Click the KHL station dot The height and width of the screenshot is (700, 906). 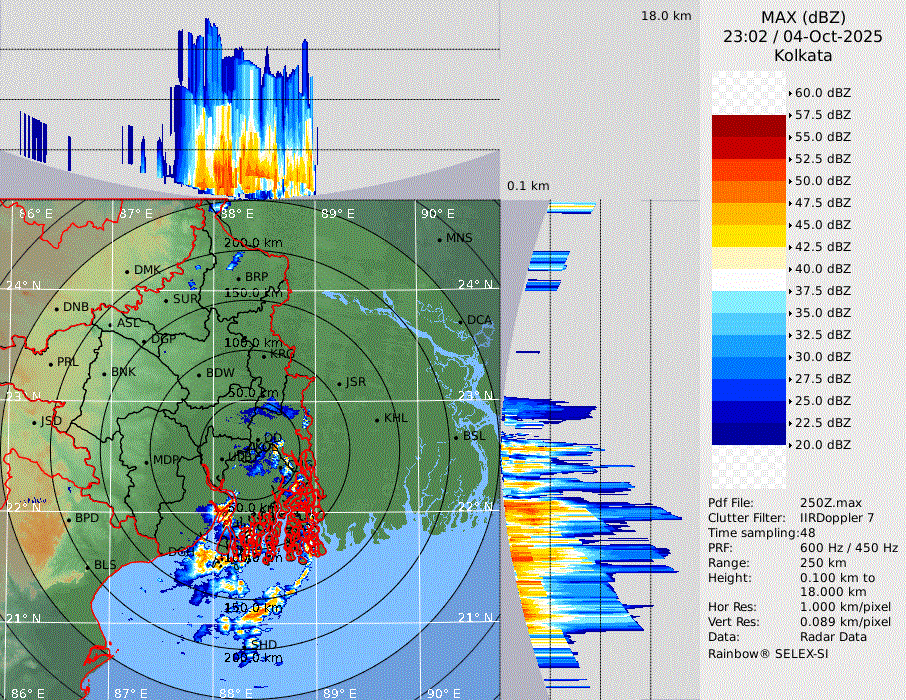pyautogui.click(x=377, y=419)
